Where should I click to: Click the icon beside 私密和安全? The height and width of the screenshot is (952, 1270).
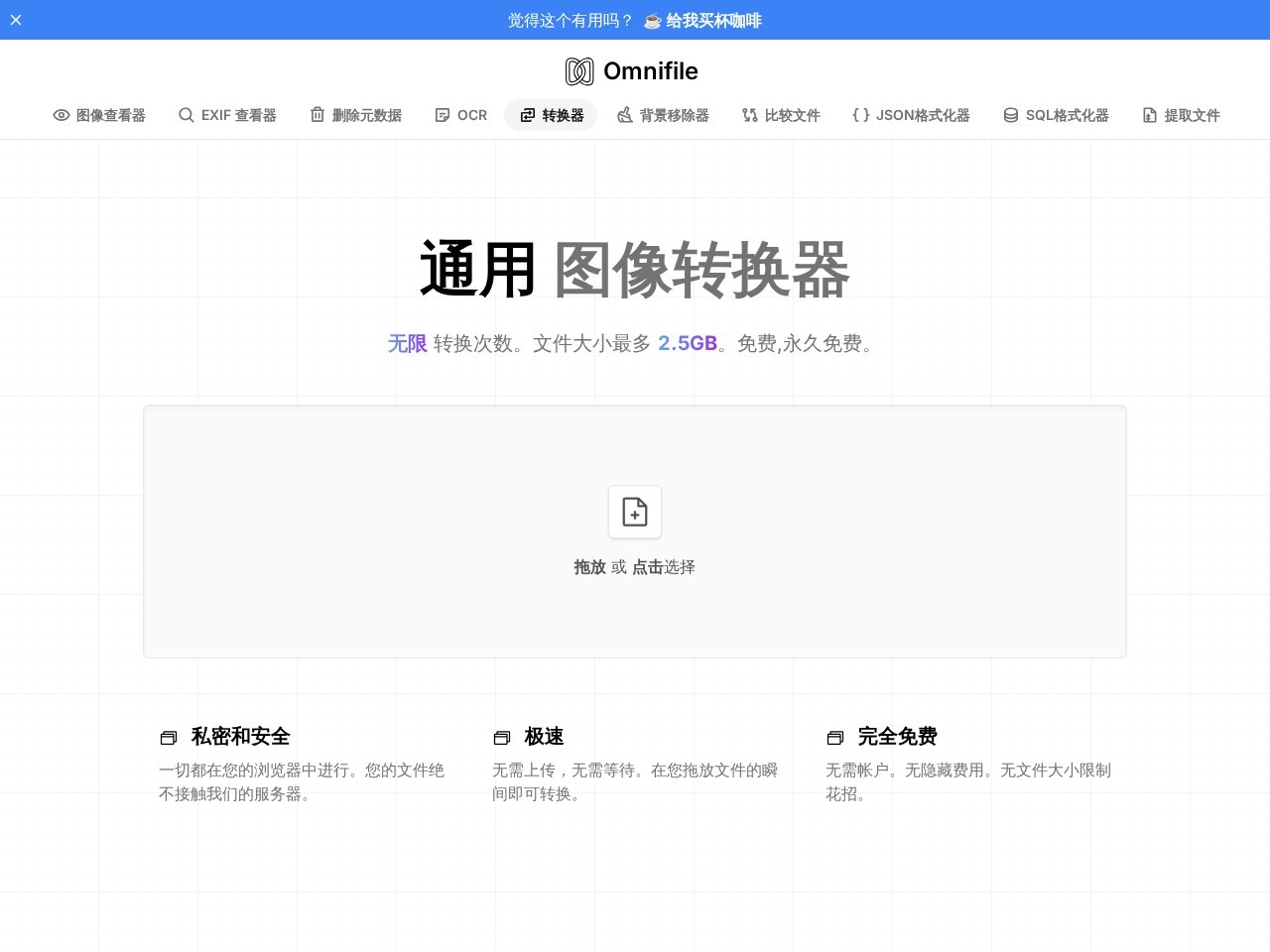(169, 738)
